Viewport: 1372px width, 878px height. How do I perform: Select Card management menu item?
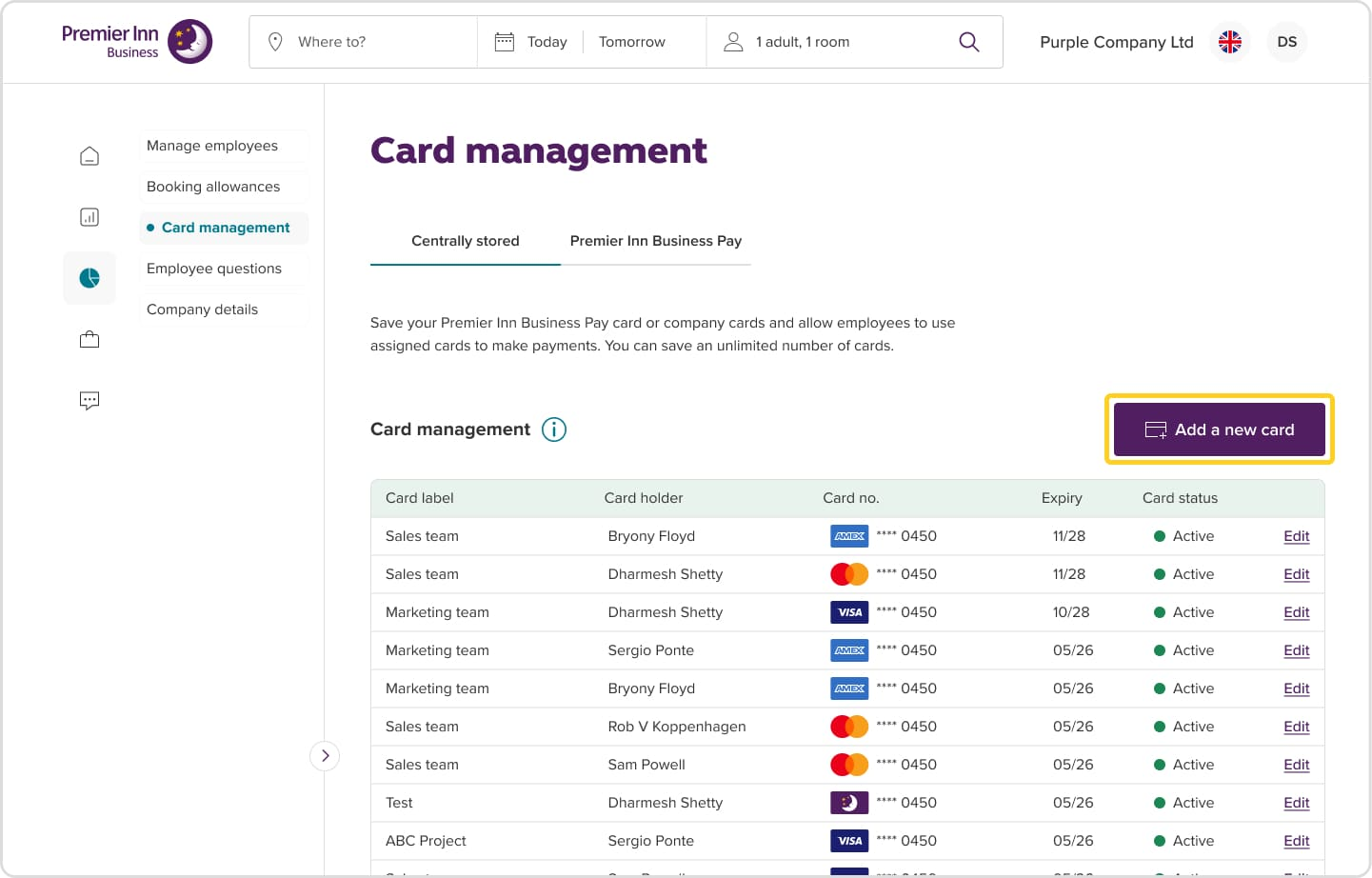tap(224, 228)
